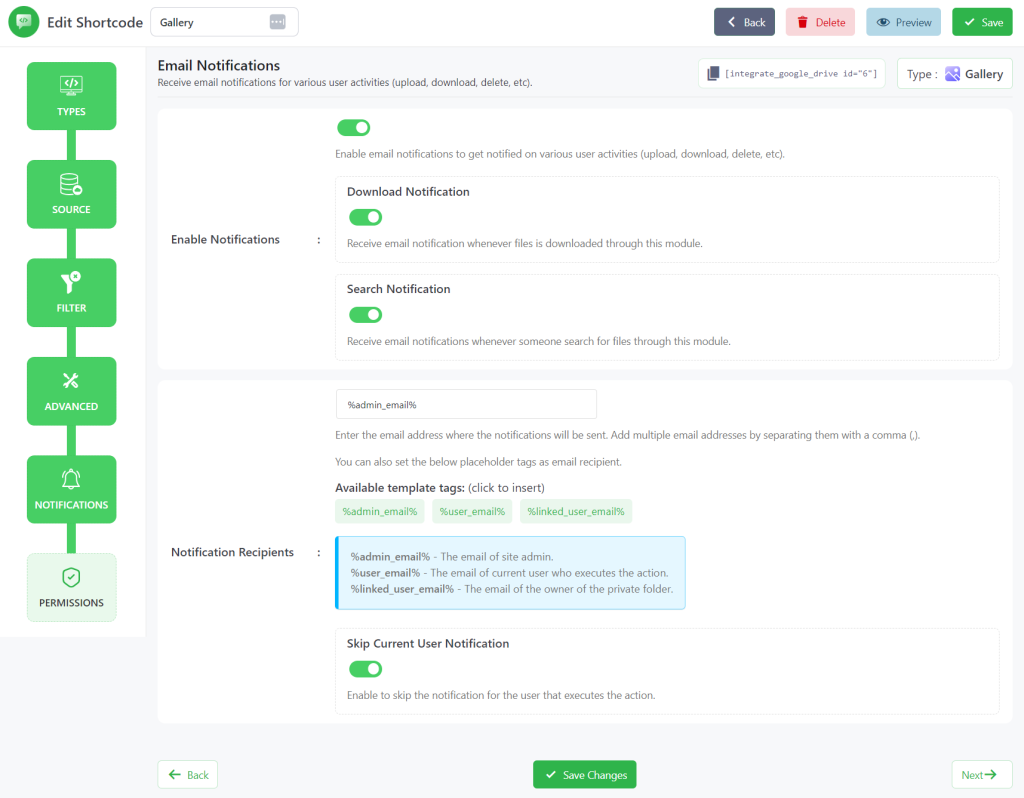Open the Advanced step in sidebar
This screenshot has height=798, width=1024.
tap(71, 391)
